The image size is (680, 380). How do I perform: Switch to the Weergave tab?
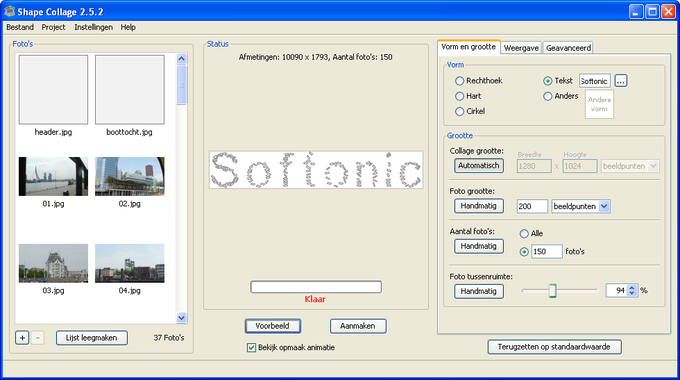click(x=521, y=48)
